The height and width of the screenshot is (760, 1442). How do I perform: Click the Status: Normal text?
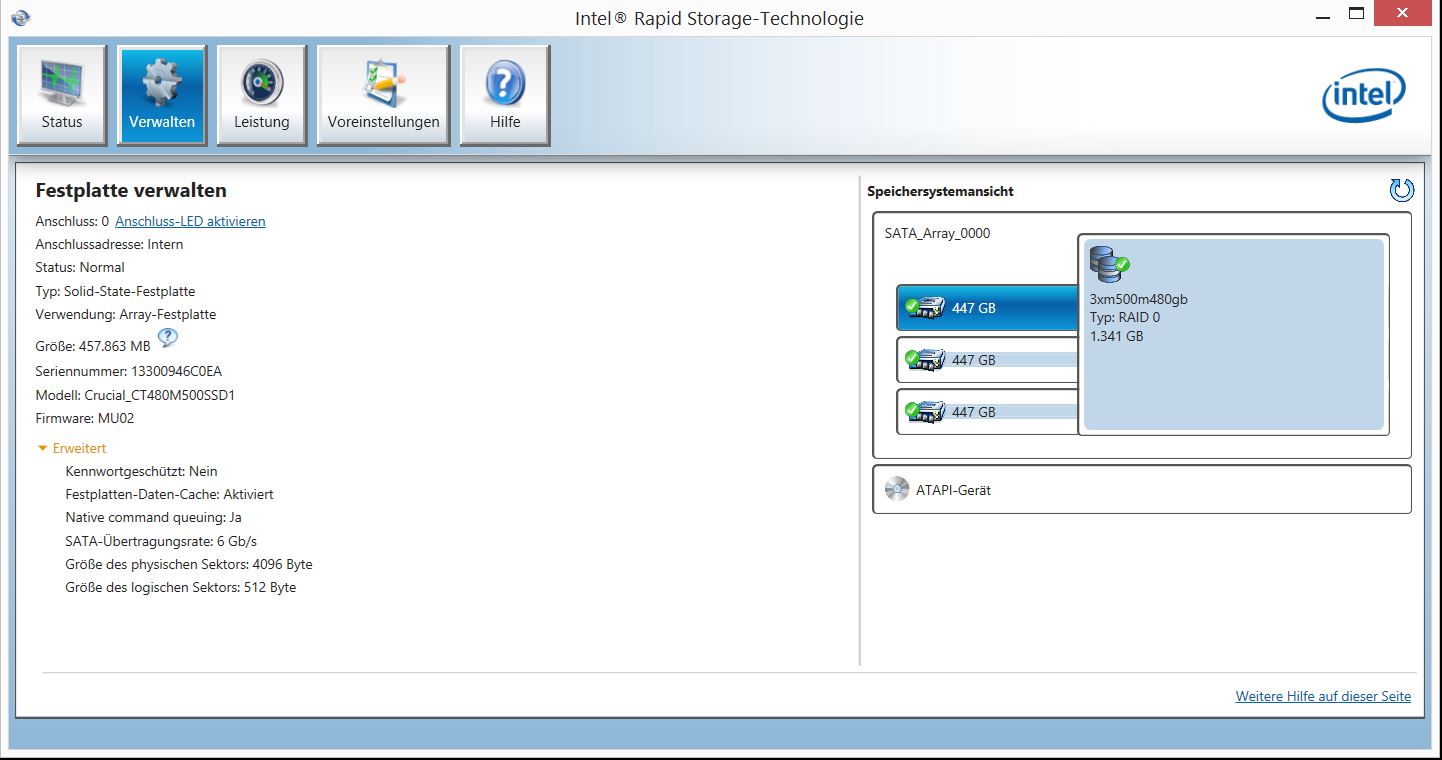click(x=80, y=267)
